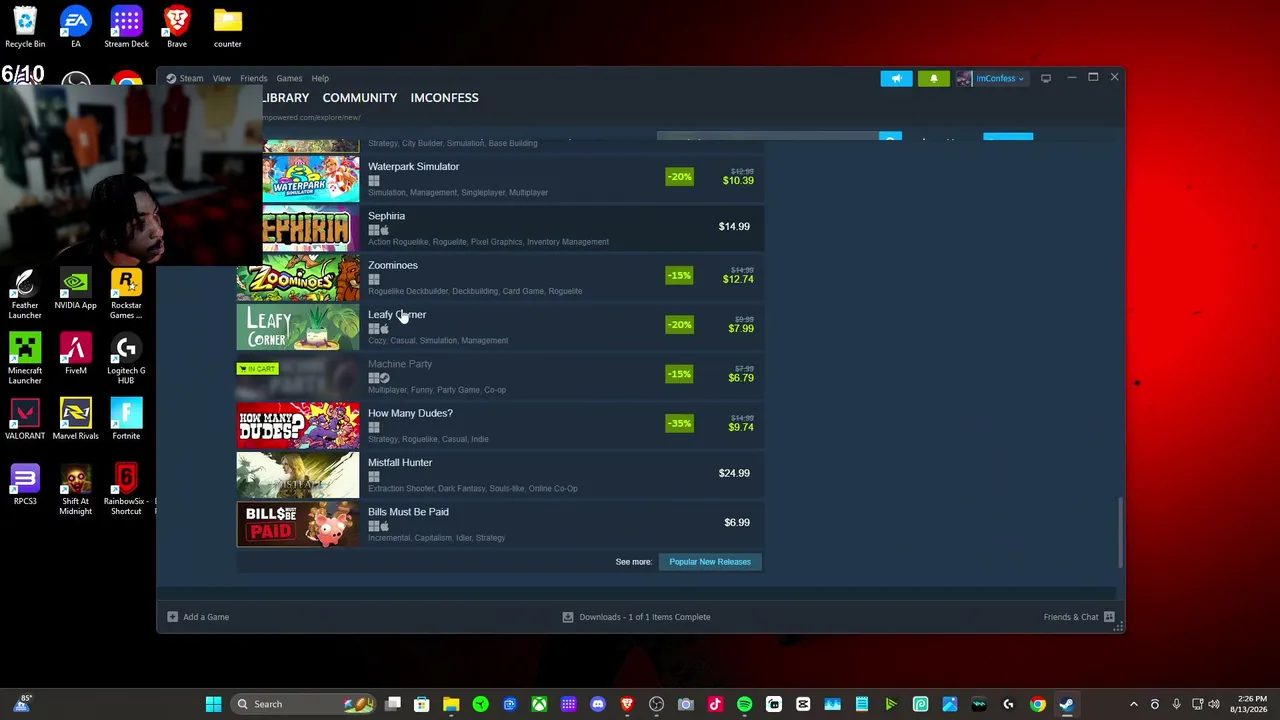Image resolution: width=1280 pixels, height=720 pixels.
Task: Open the Games menu in Steam
Action: [x=289, y=78]
